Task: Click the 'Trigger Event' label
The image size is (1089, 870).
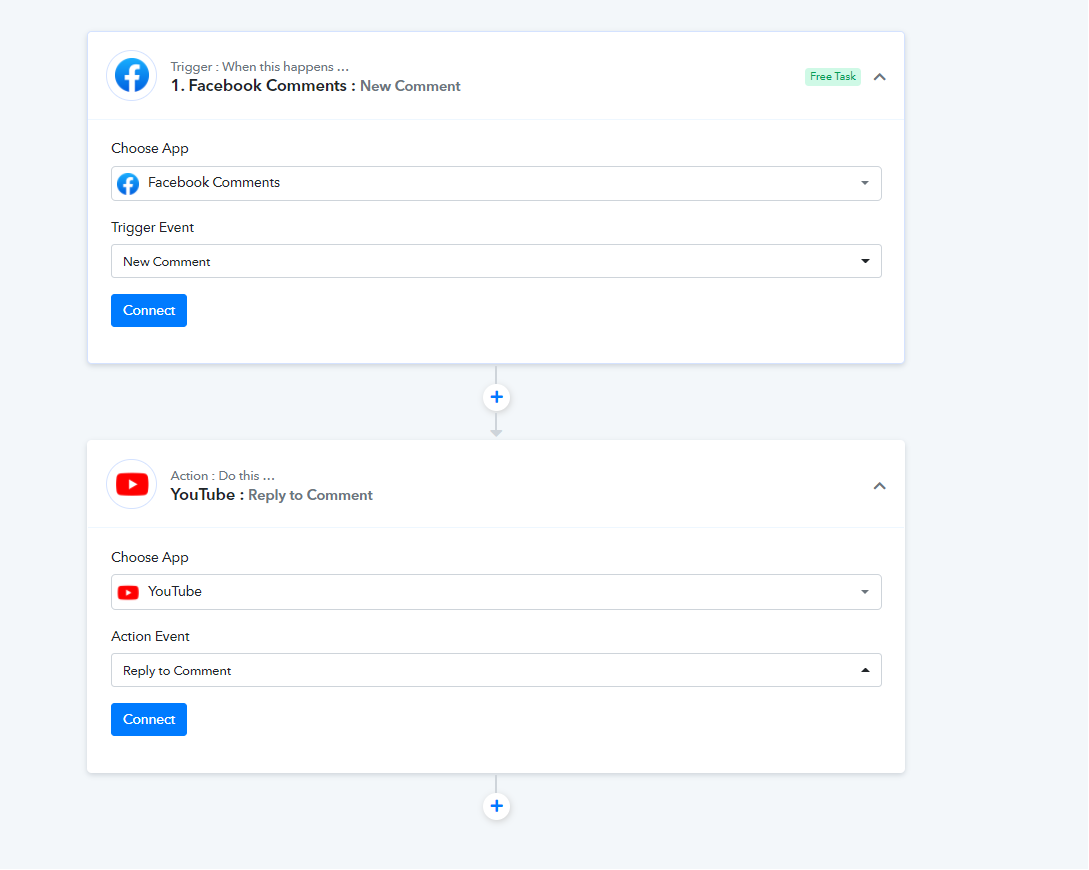Action: (152, 228)
